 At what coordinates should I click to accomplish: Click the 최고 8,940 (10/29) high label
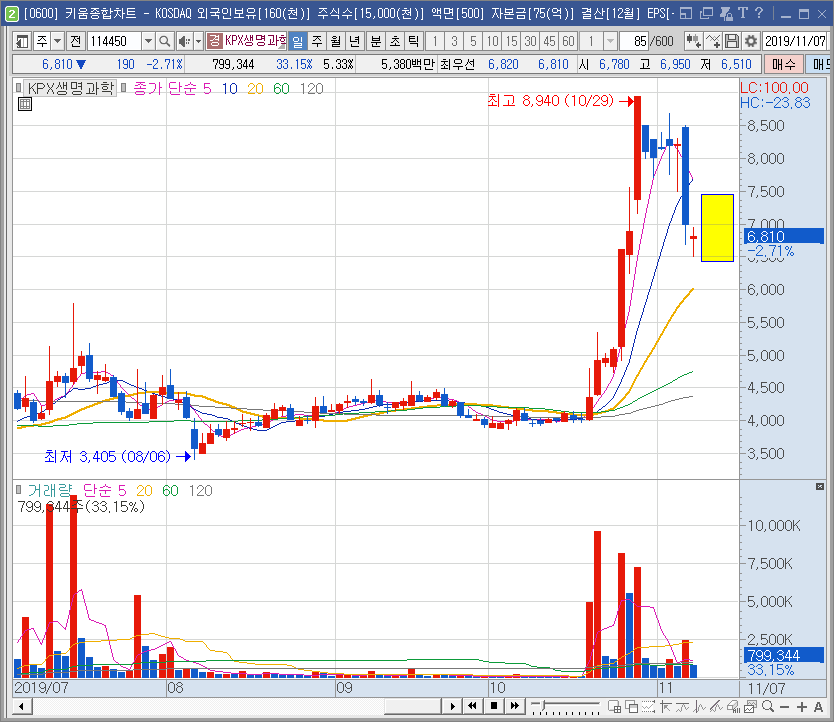pos(550,100)
